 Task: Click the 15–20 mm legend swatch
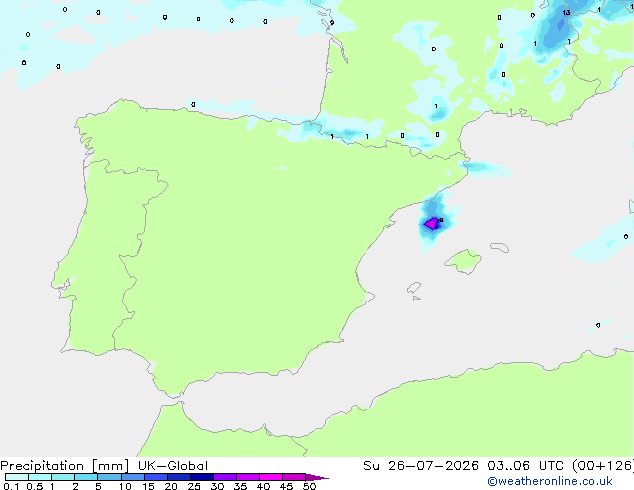(x=156, y=477)
